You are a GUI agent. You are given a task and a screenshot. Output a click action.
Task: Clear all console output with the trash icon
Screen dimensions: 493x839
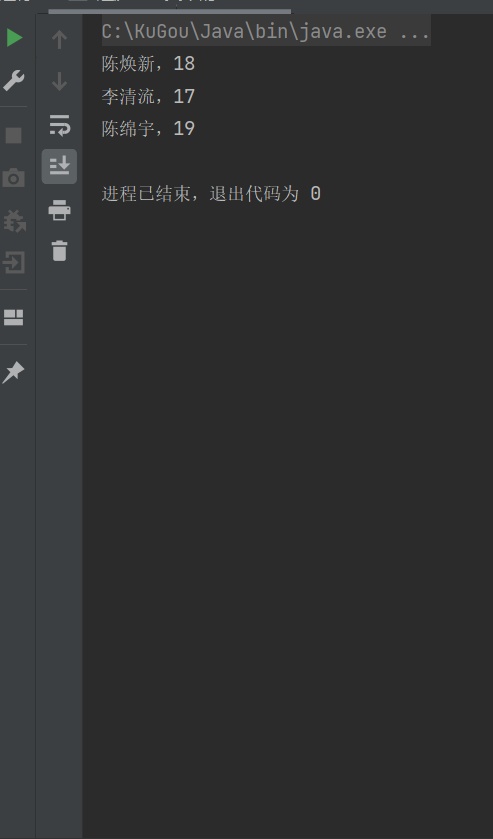point(59,251)
